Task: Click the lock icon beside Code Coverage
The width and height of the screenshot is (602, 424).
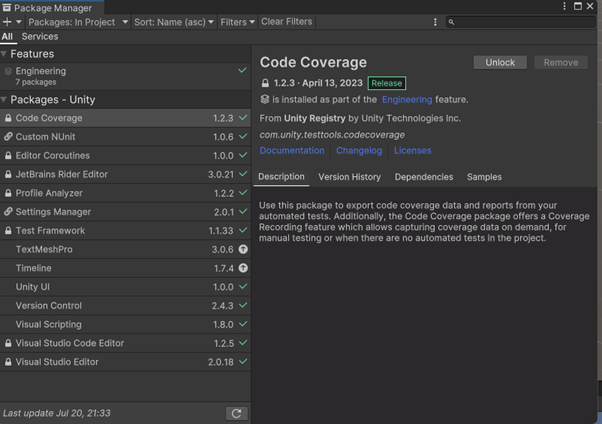Action: [8, 118]
